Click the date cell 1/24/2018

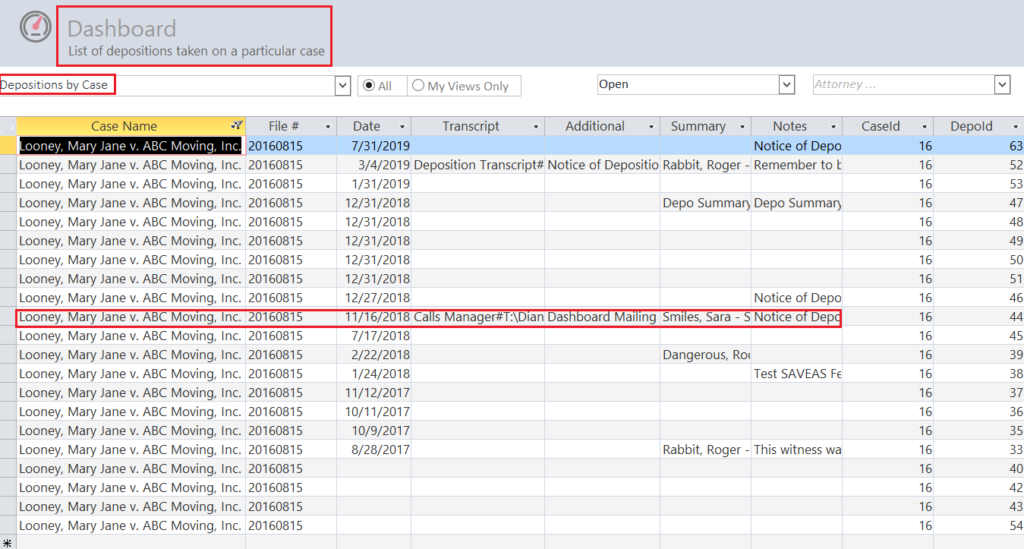point(374,373)
